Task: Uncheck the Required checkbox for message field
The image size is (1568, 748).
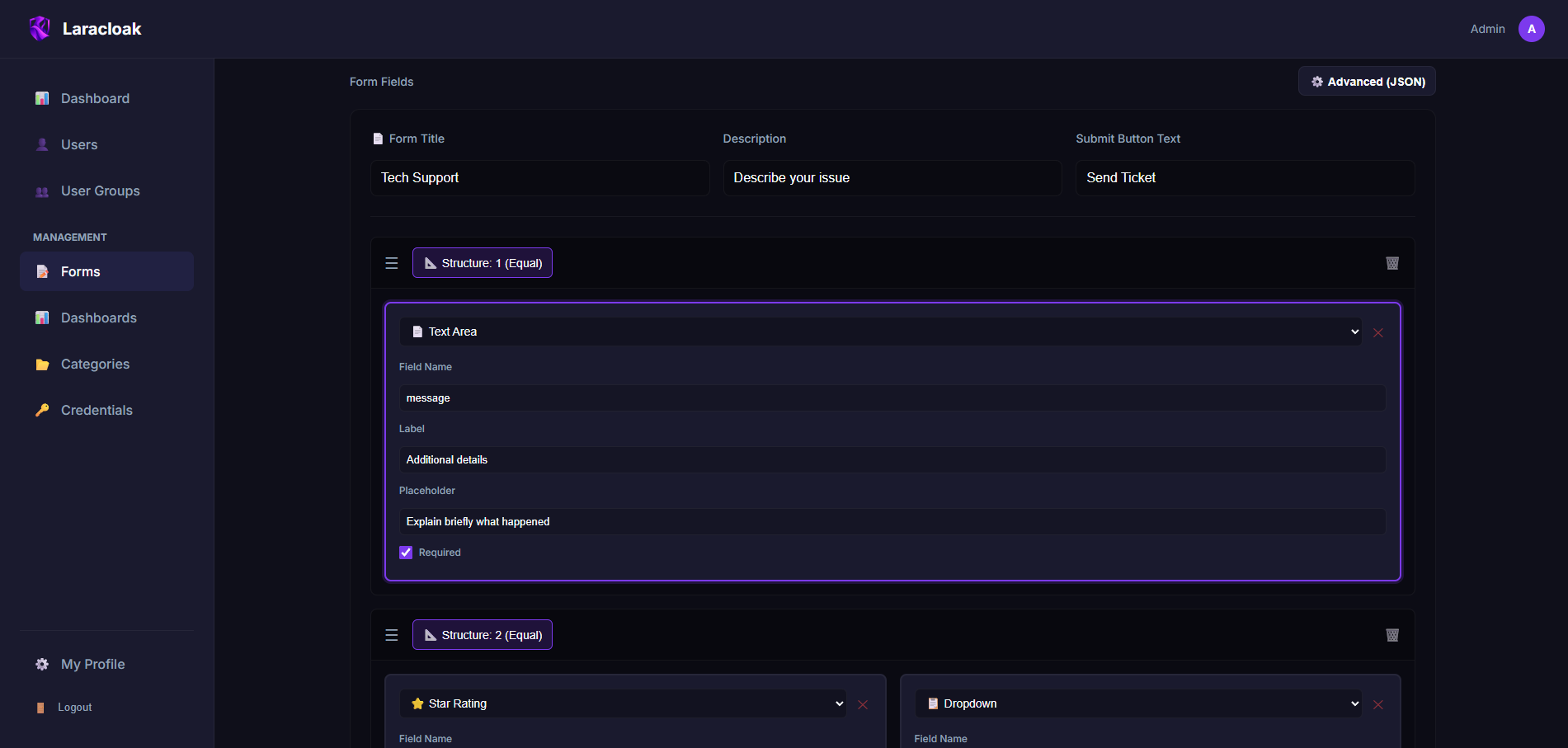Action: [x=405, y=552]
